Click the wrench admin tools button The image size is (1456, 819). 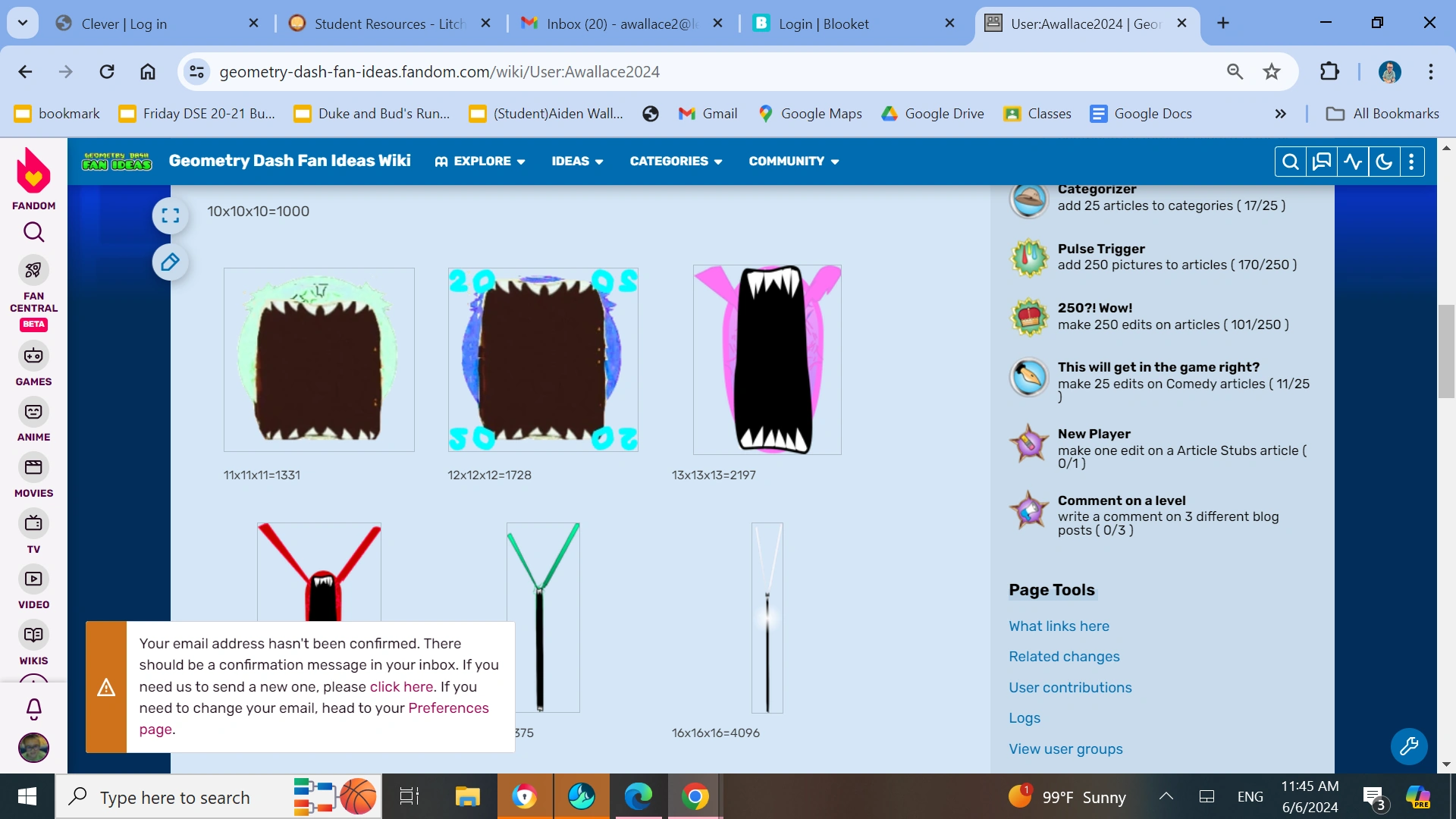pyautogui.click(x=1409, y=746)
